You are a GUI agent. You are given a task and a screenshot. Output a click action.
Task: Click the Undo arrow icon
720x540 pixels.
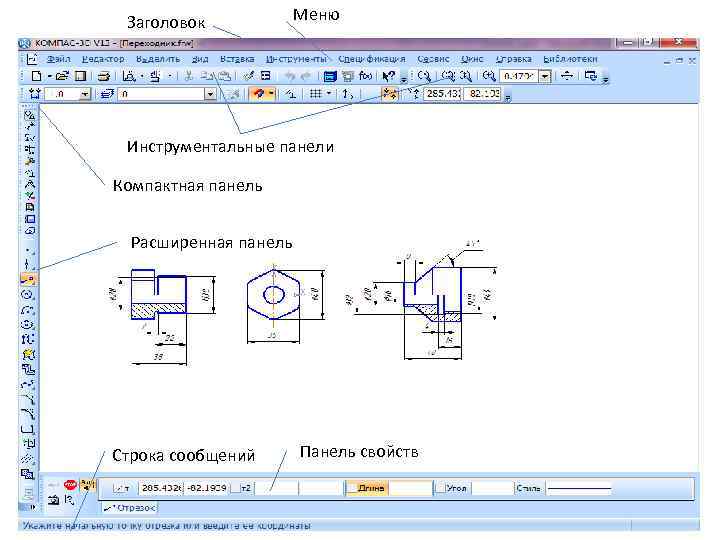[x=289, y=76]
